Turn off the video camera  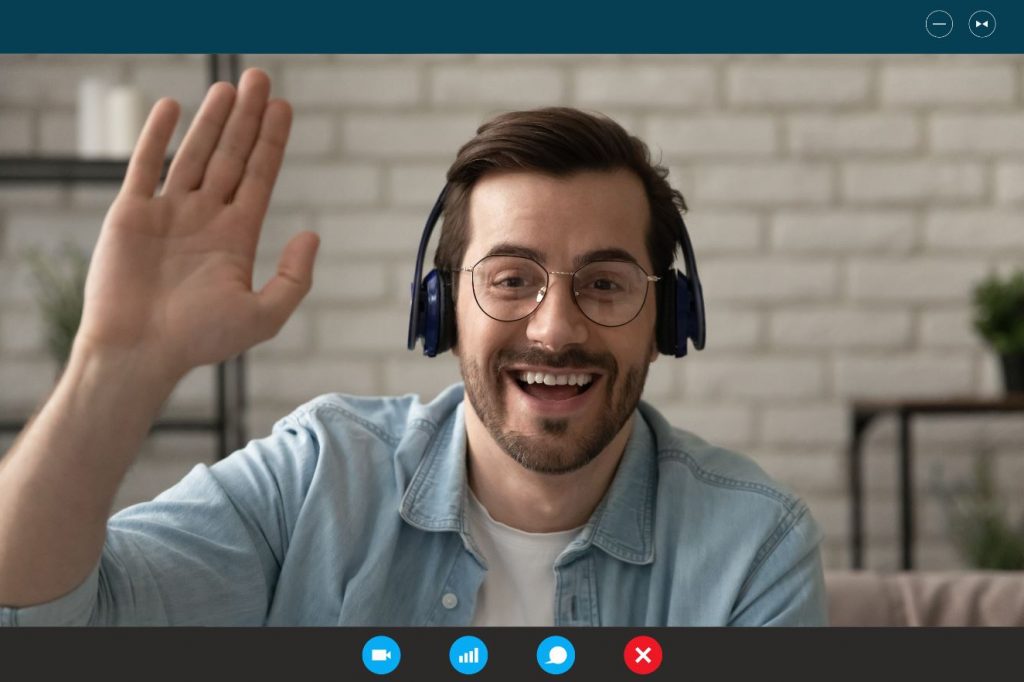(x=381, y=655)
